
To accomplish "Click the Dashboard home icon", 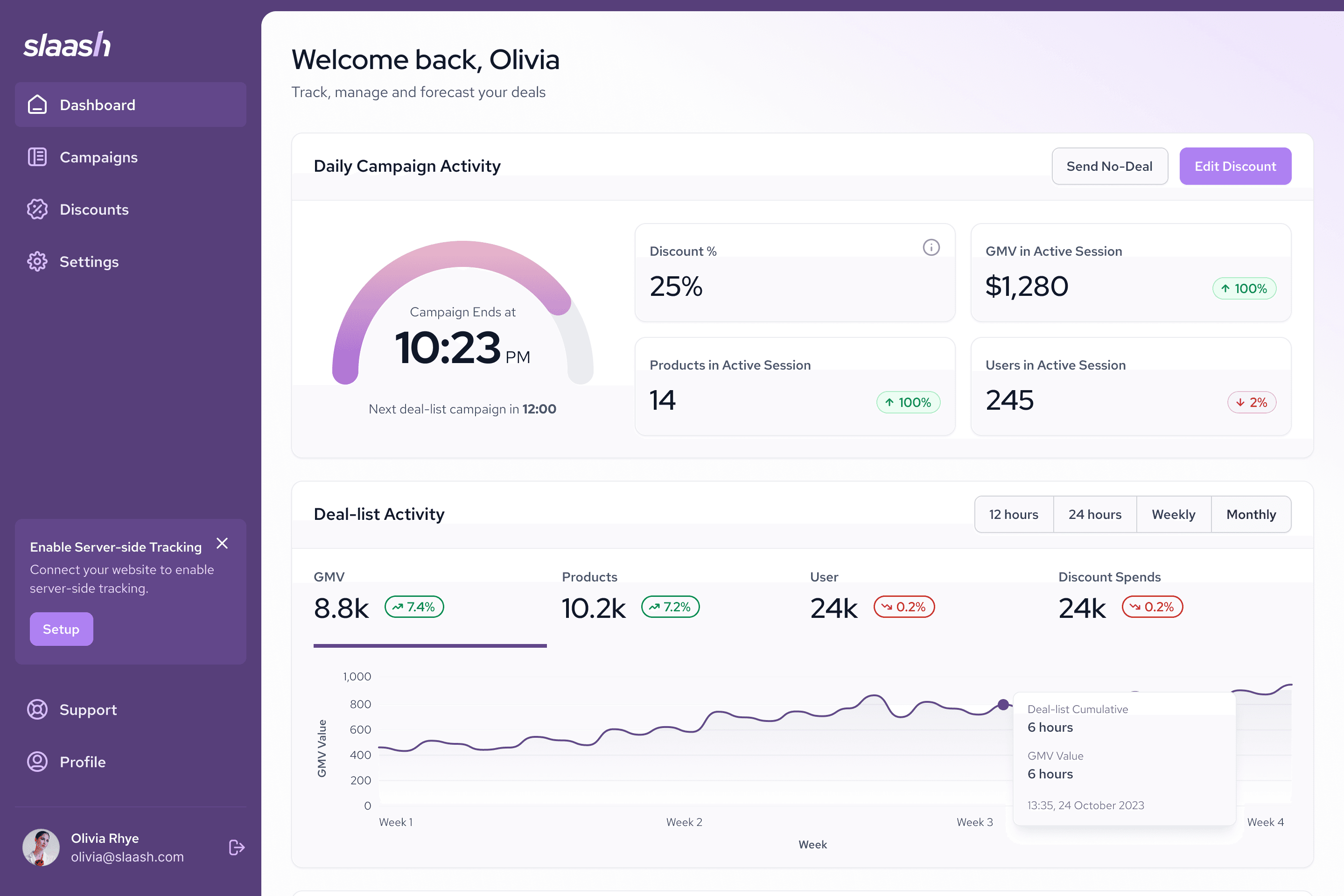I will [x=37, y=105].
